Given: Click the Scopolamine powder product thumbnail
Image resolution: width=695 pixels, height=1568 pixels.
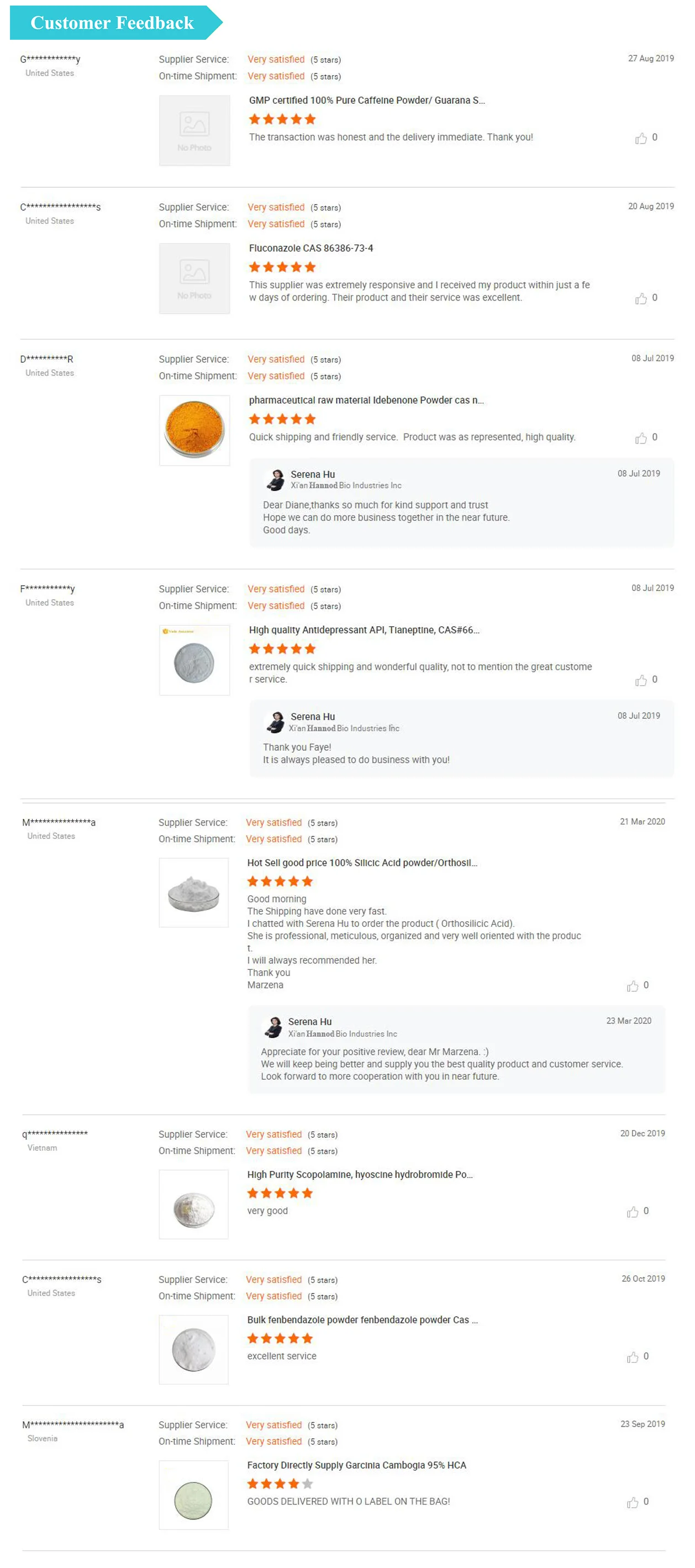Looking at the screenshot, I should (194, 1204).
